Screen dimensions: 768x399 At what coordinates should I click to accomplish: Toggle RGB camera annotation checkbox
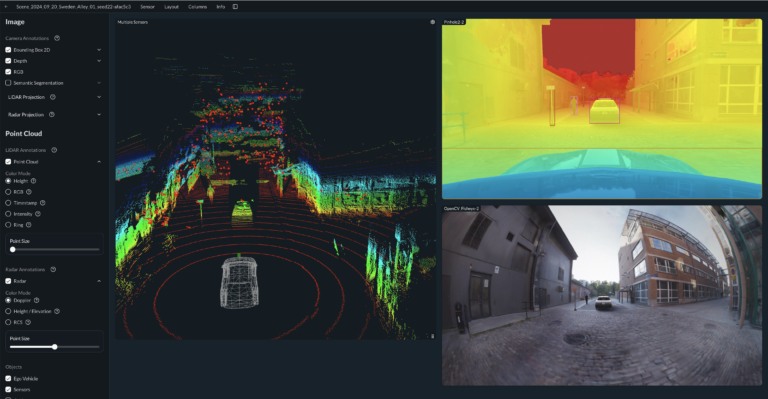click(x=8, y=72)
